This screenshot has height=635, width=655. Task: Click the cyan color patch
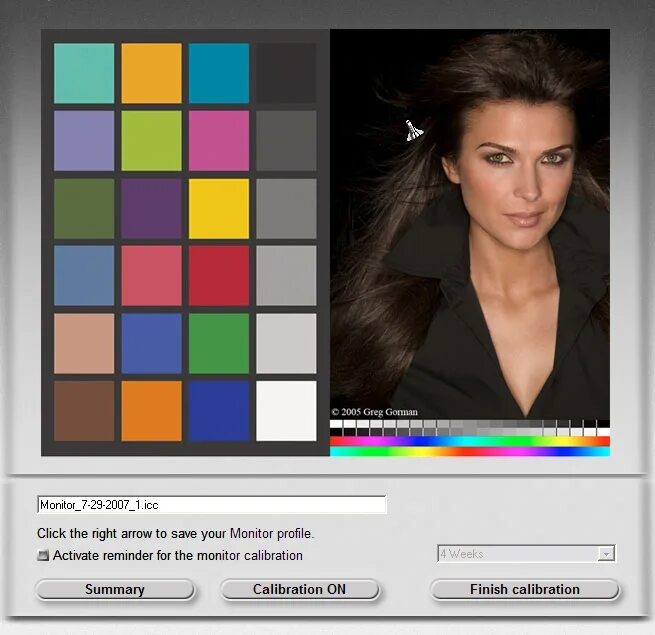(219, 73)
